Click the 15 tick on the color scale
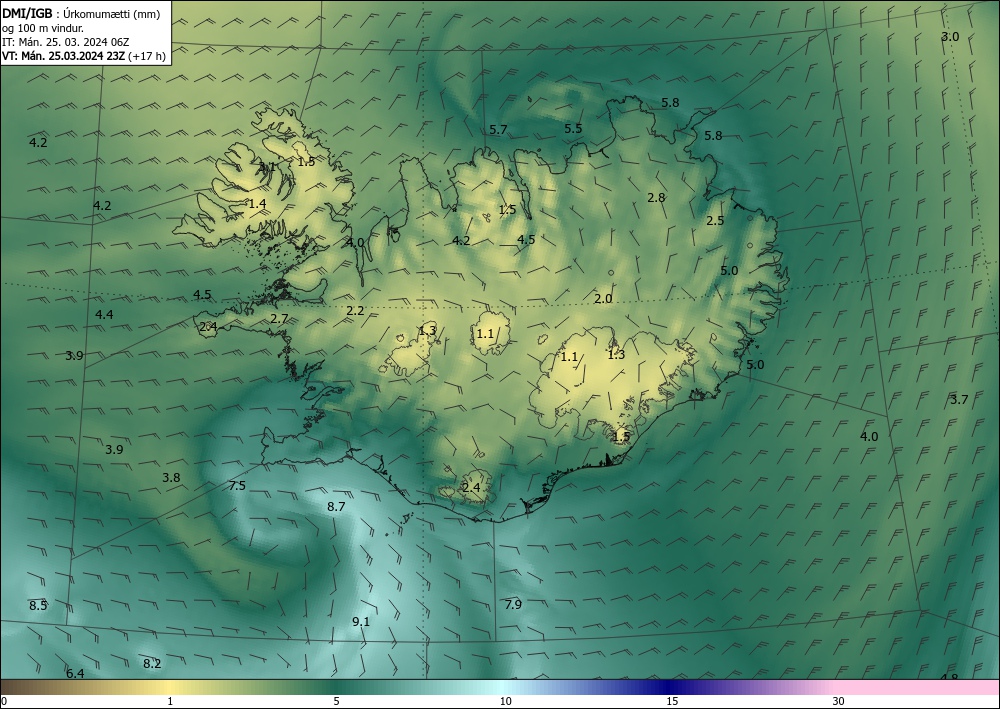This screenshot has width=1000, height=709. tap(672, 702)
